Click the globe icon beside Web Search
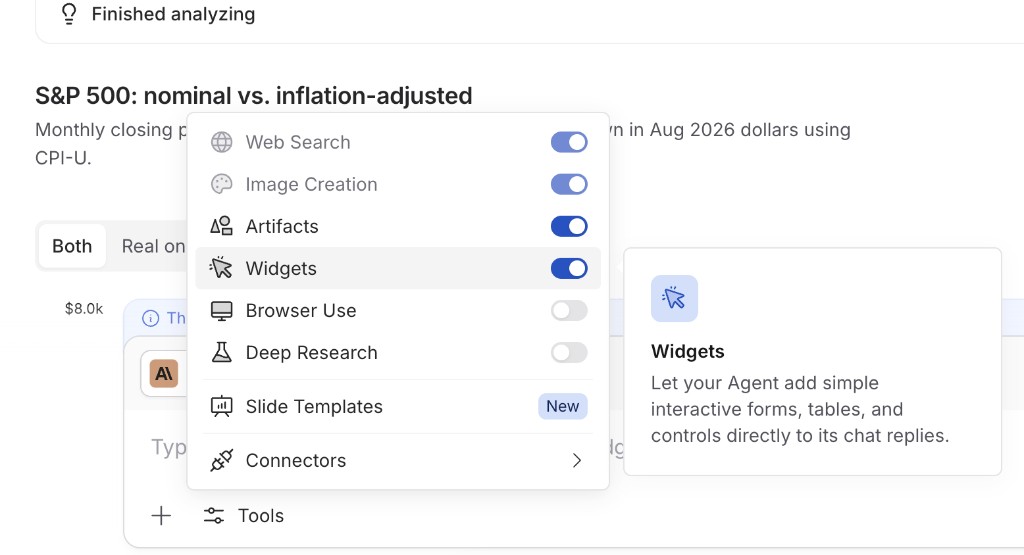 coord(221,142)
